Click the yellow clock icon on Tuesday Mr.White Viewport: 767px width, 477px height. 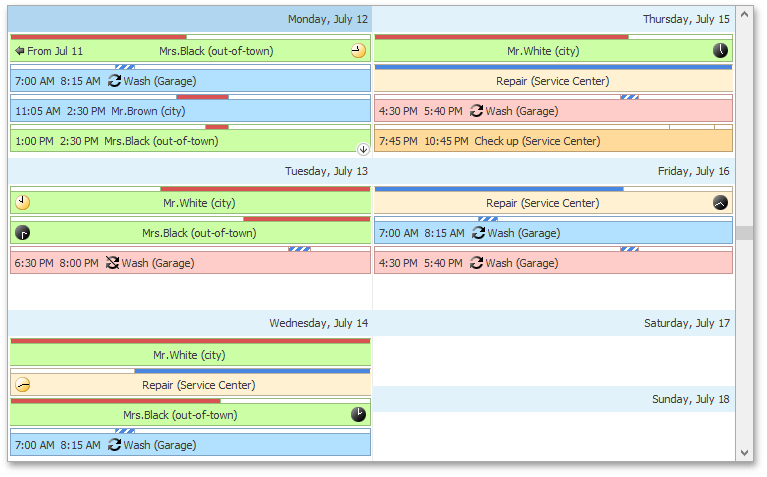tap(23, 203)
